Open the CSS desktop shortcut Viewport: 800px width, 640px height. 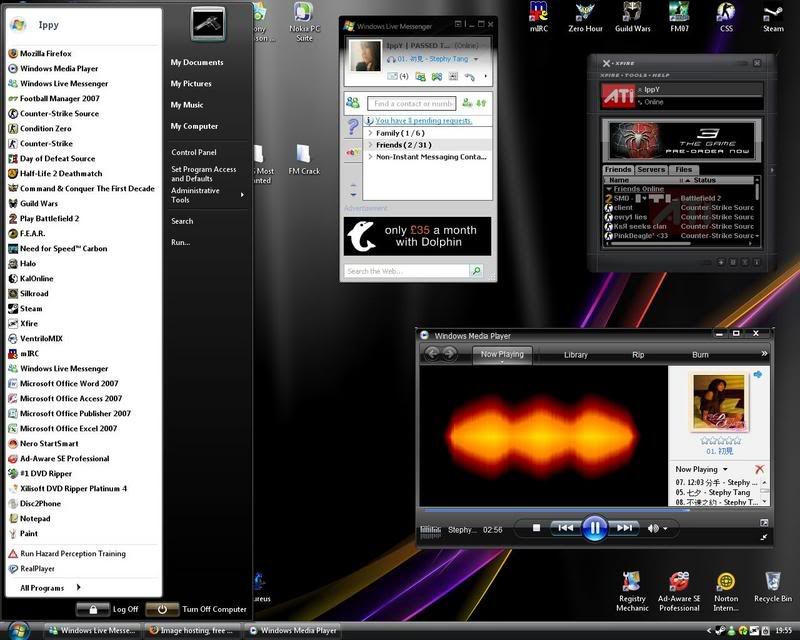(x=726, y=17)
